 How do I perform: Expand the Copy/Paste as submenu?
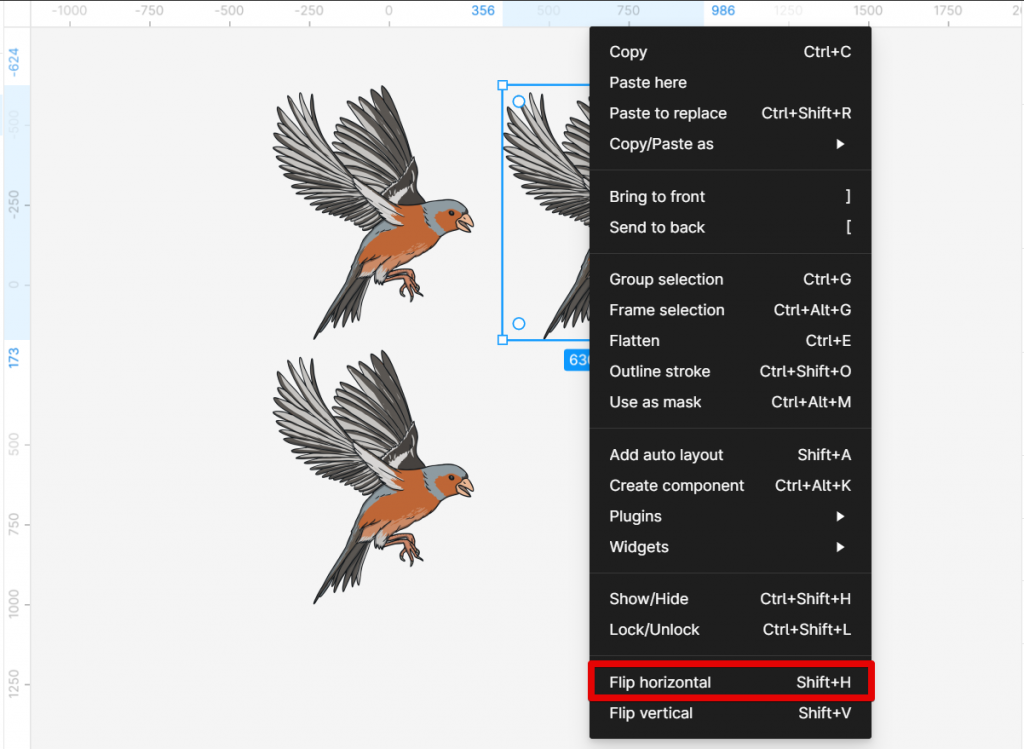coord(663,144)
